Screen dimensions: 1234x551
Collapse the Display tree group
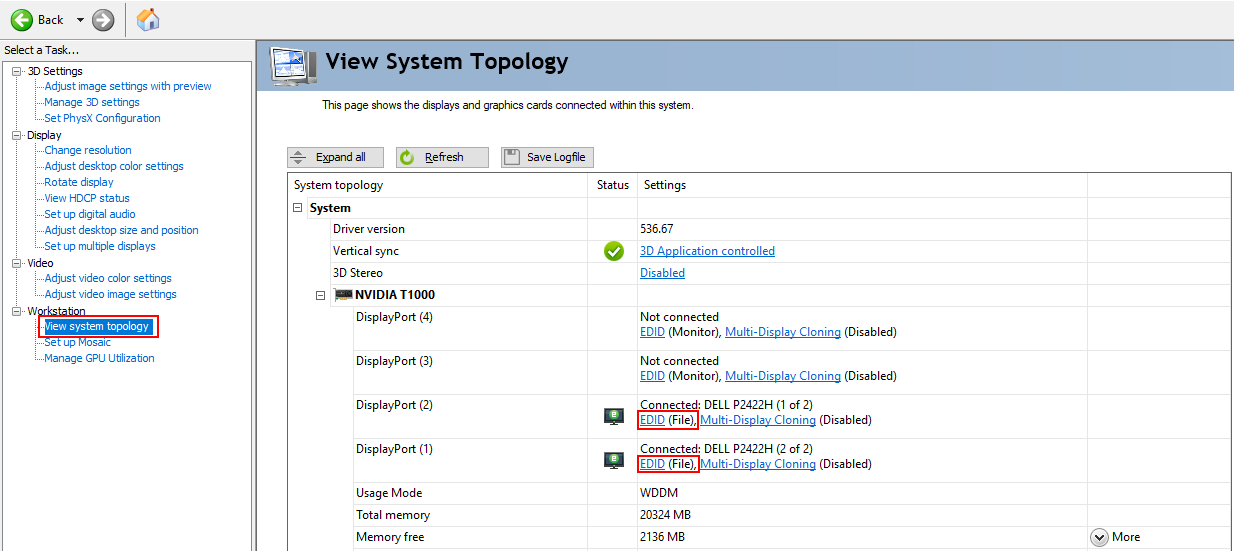(x=16, y=135)
